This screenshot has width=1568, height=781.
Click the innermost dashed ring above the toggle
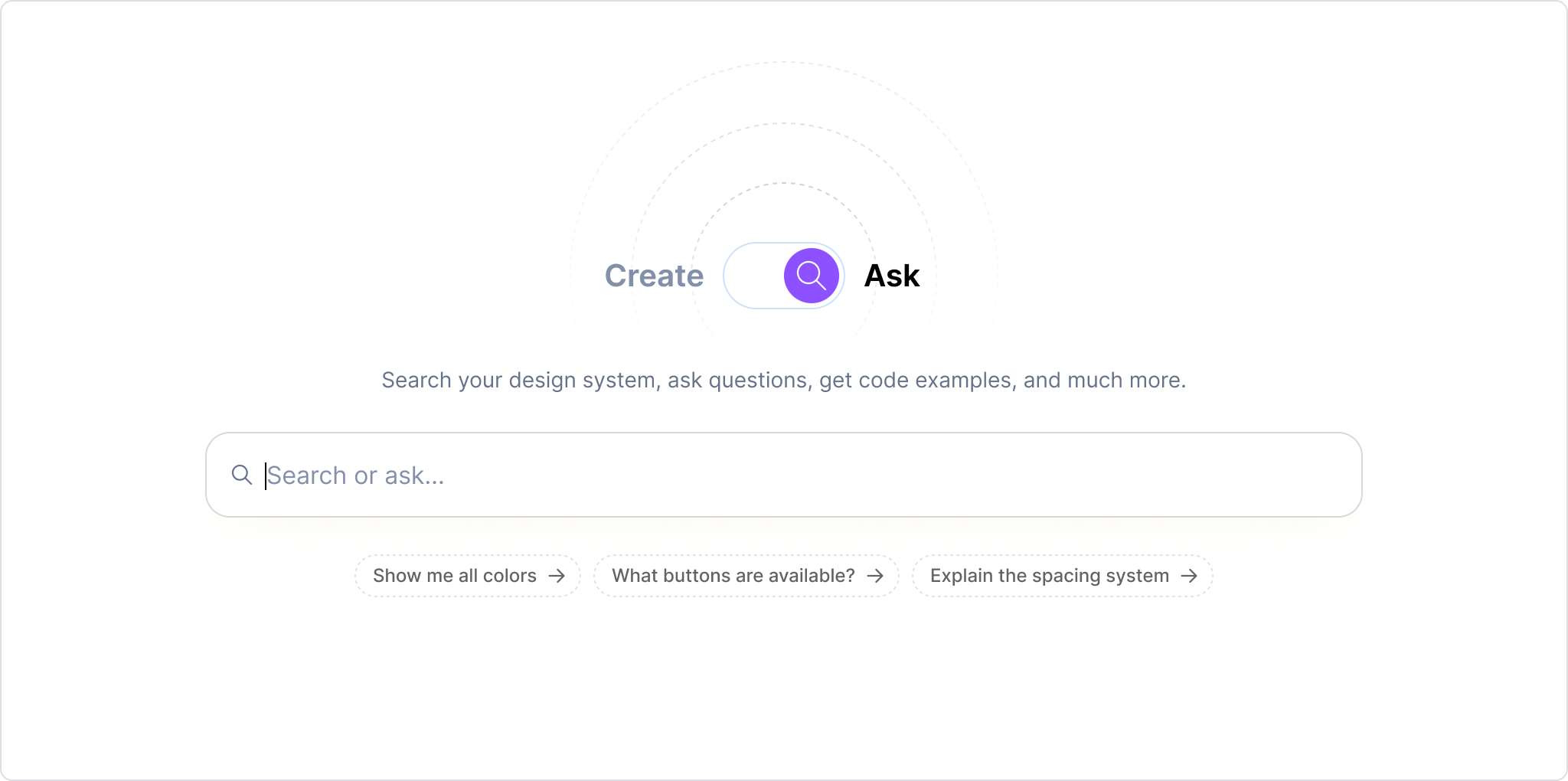tap(783, 183)
